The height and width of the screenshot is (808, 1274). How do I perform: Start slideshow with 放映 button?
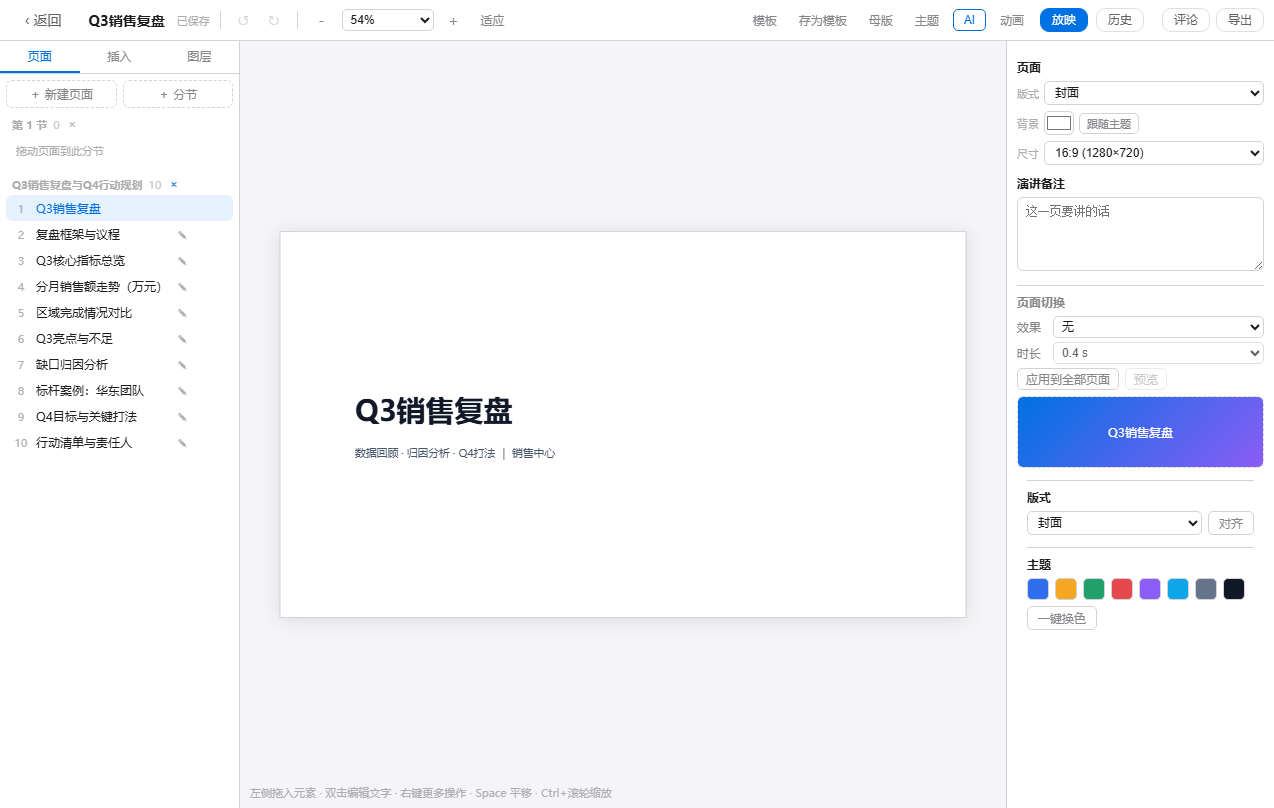[1064, 20]
